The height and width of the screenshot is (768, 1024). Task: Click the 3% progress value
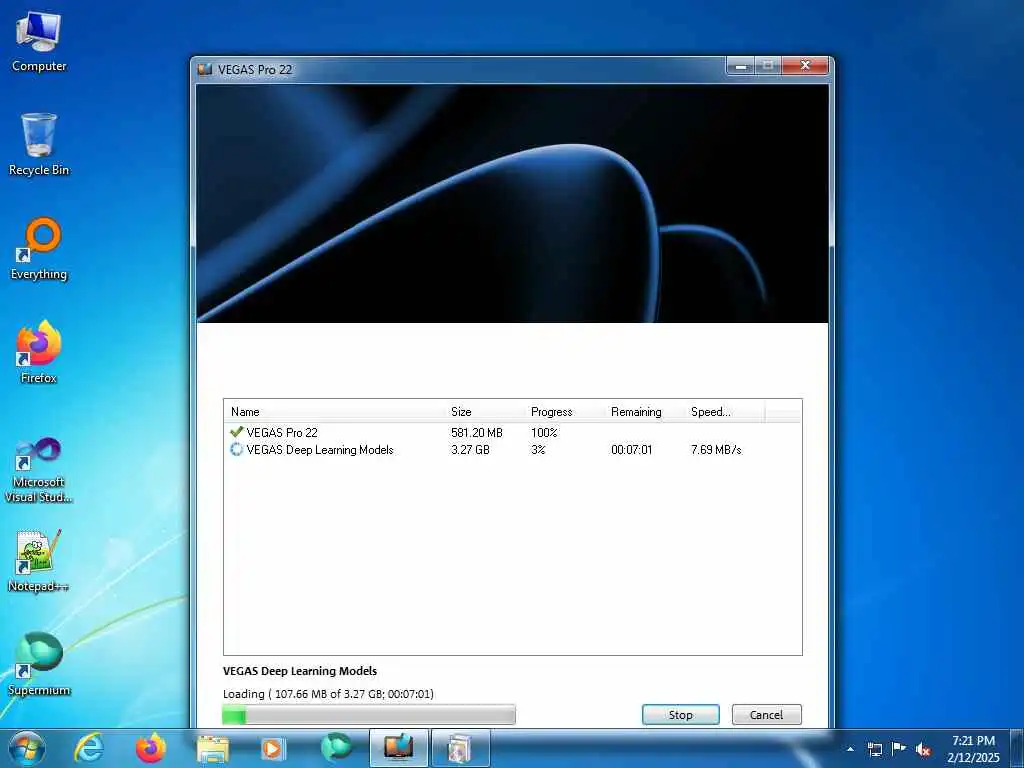click(x=538, y=449)
